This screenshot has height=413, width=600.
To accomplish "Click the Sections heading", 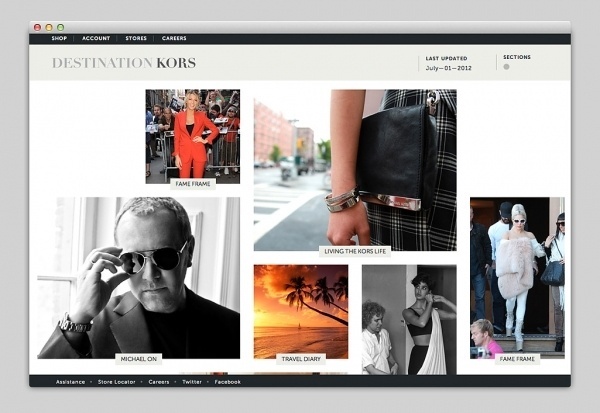I will (517, 57).
